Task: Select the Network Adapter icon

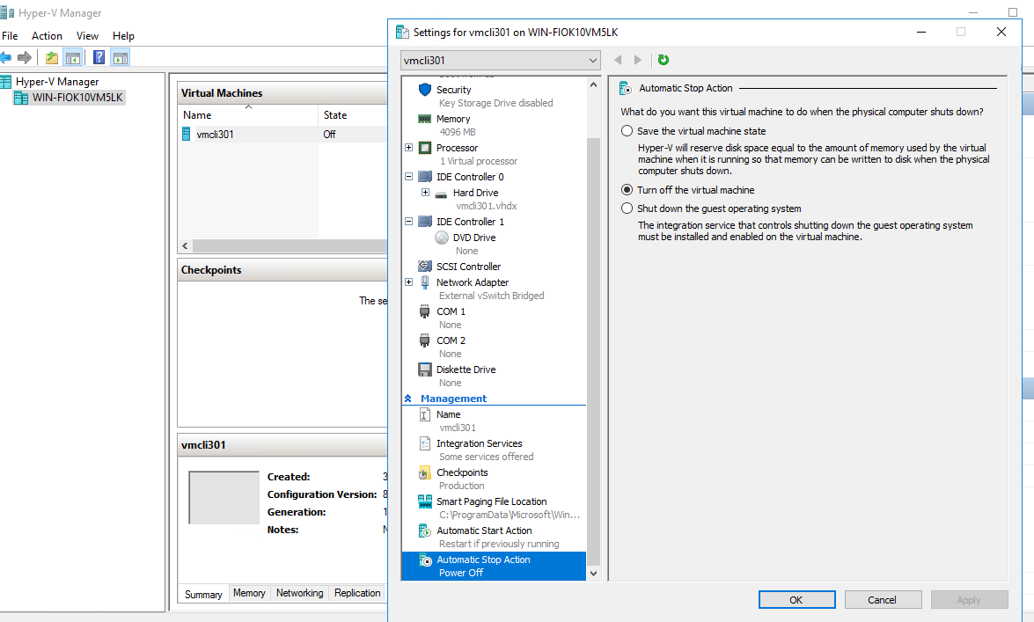Action: point(425,282)
